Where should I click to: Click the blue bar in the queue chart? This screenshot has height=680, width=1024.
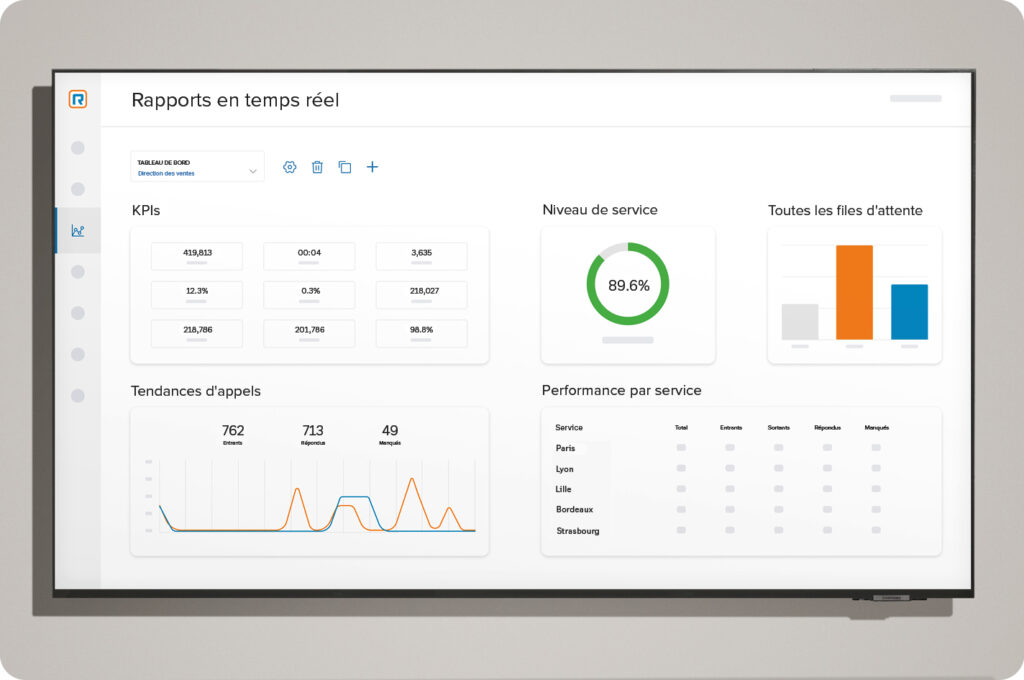click(x=909, y=311)
